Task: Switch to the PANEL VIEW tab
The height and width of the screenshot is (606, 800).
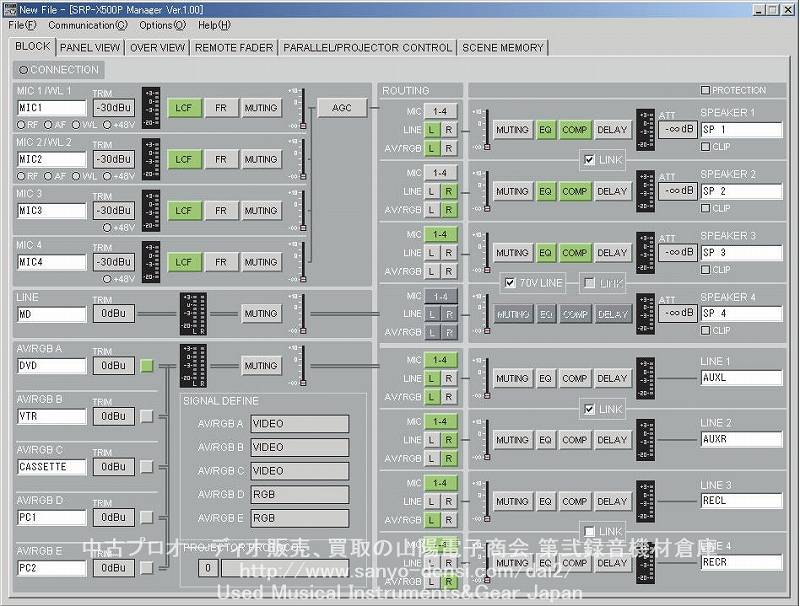Action: click(x=90, y=47)
